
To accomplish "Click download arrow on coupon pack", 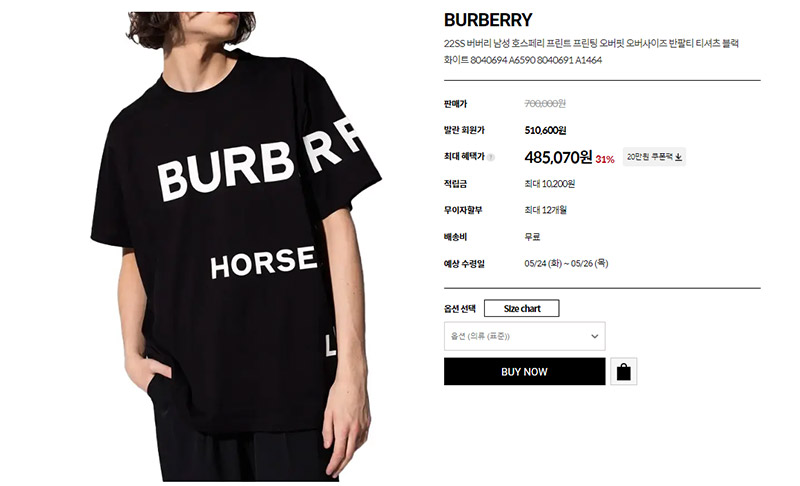I will tap(679, 157).
